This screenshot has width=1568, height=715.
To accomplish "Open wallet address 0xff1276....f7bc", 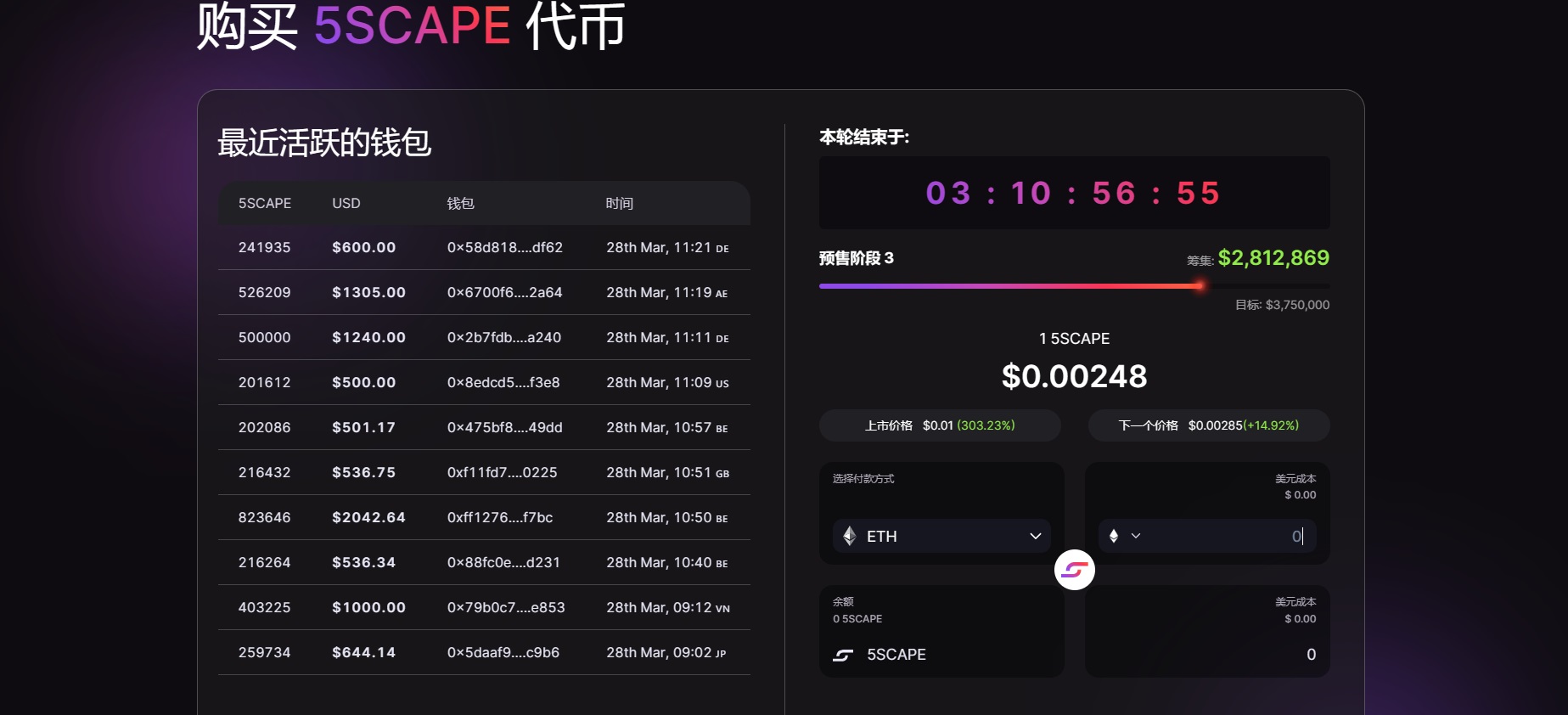I will point(500,518).
